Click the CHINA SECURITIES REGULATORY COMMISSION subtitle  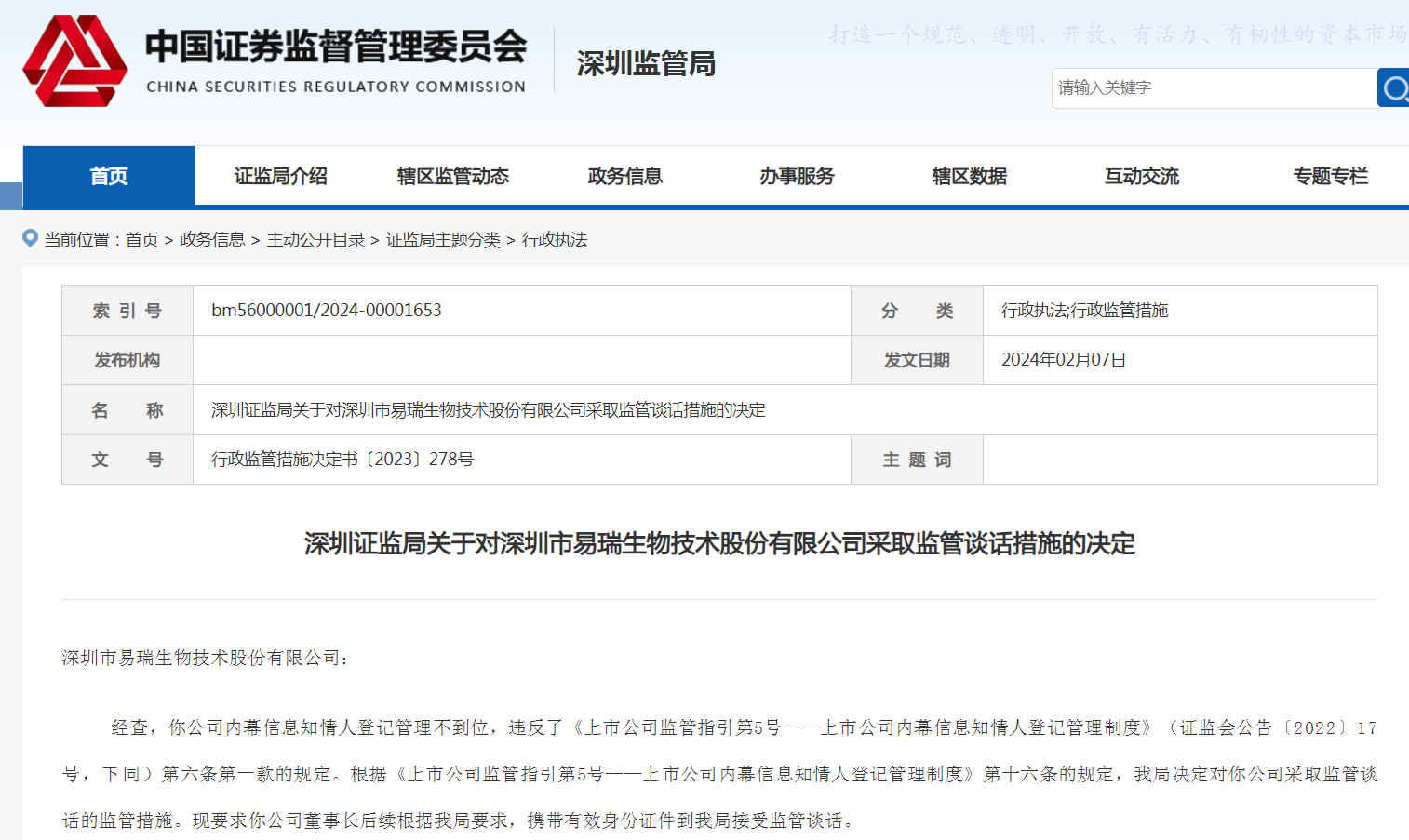336,87
